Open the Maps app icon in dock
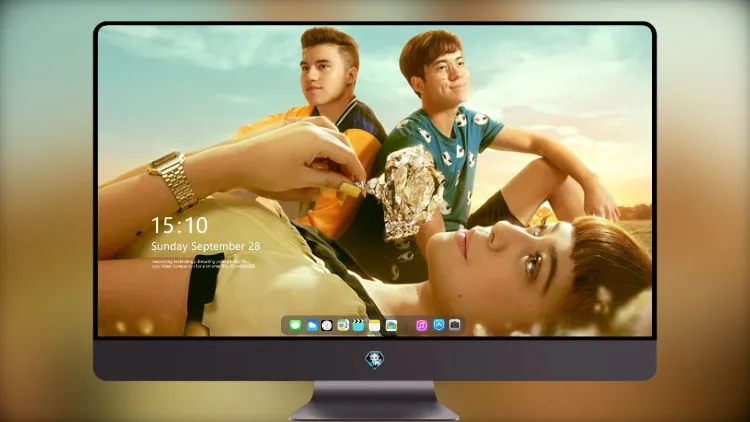The height and width of the screenshot is (422, 750). (x=343, y=326)
